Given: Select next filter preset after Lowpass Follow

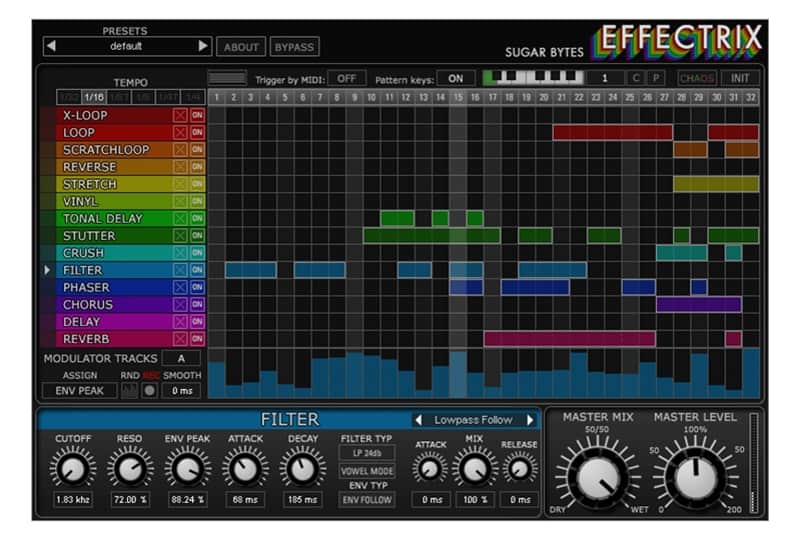Looking at the screenshot, I should pos(530,420).
